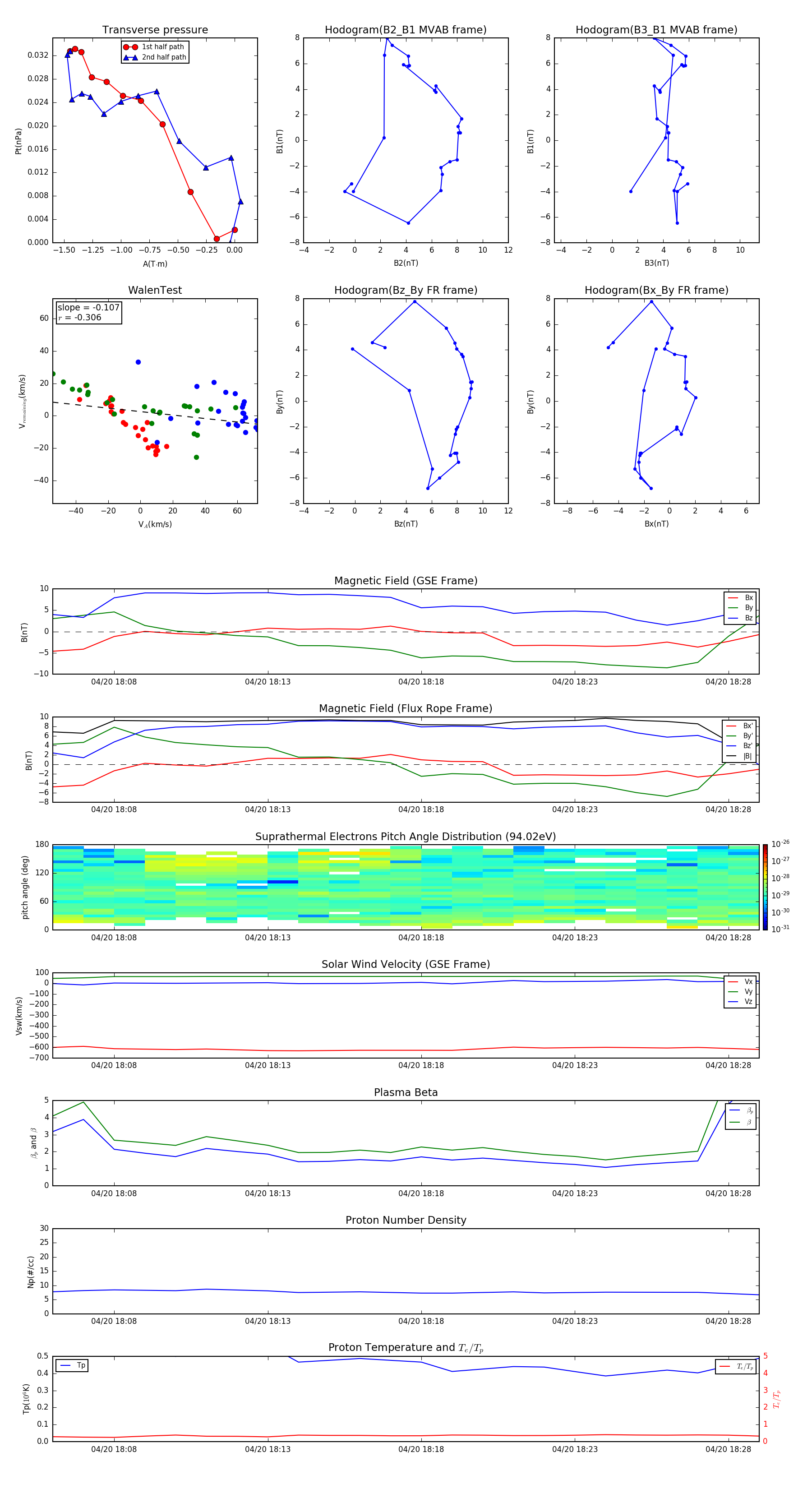Click the 'Pt(nPa)' y-axis label
Screen dimensions: 812x1489
[18, 141]
